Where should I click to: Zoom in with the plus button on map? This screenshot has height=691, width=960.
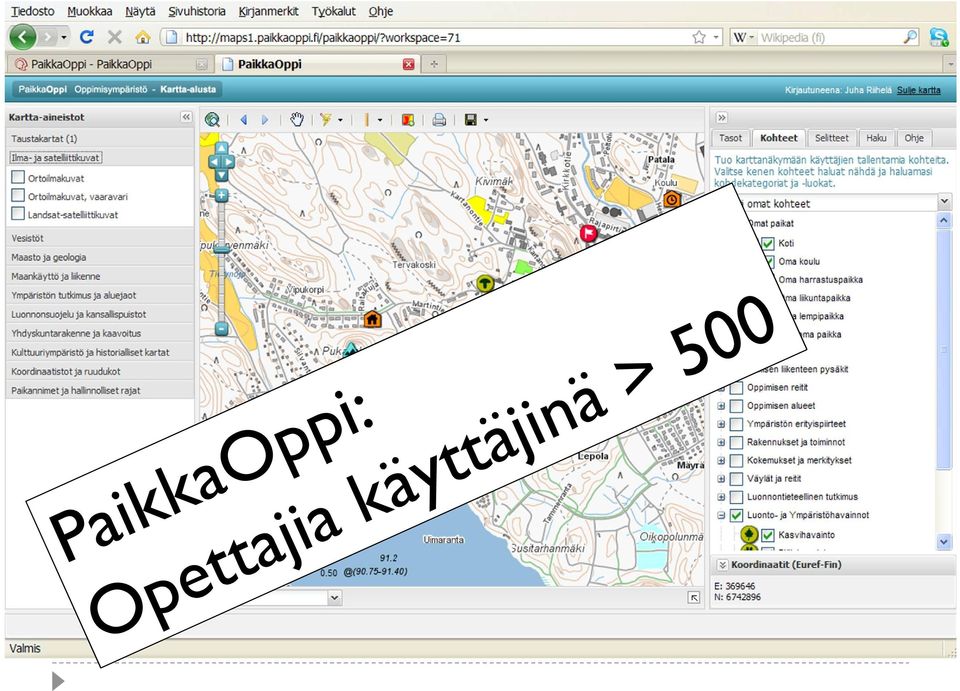(x=221, y=196)
